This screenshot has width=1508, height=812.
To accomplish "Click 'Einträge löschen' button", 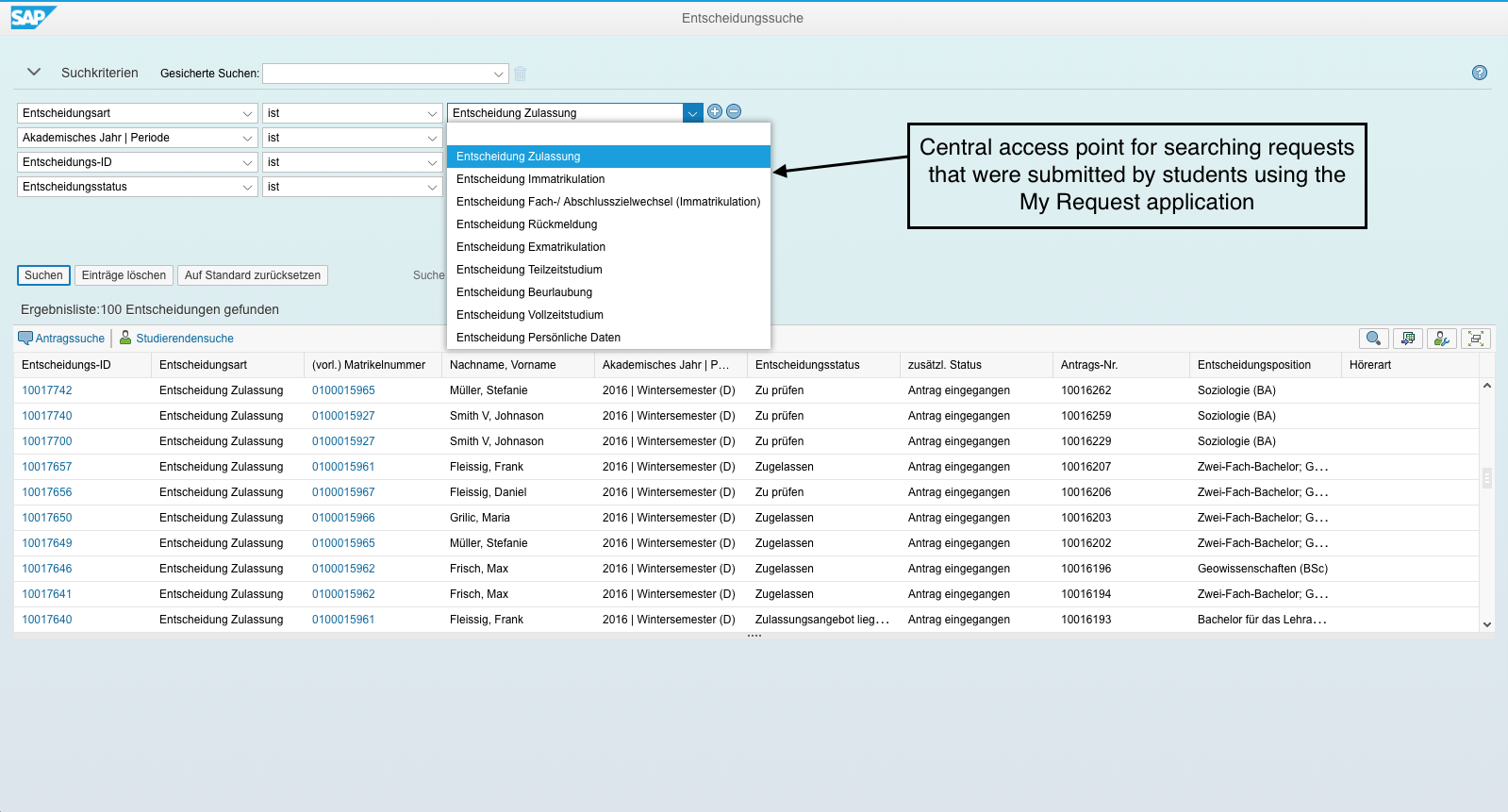I will point(124,275).
